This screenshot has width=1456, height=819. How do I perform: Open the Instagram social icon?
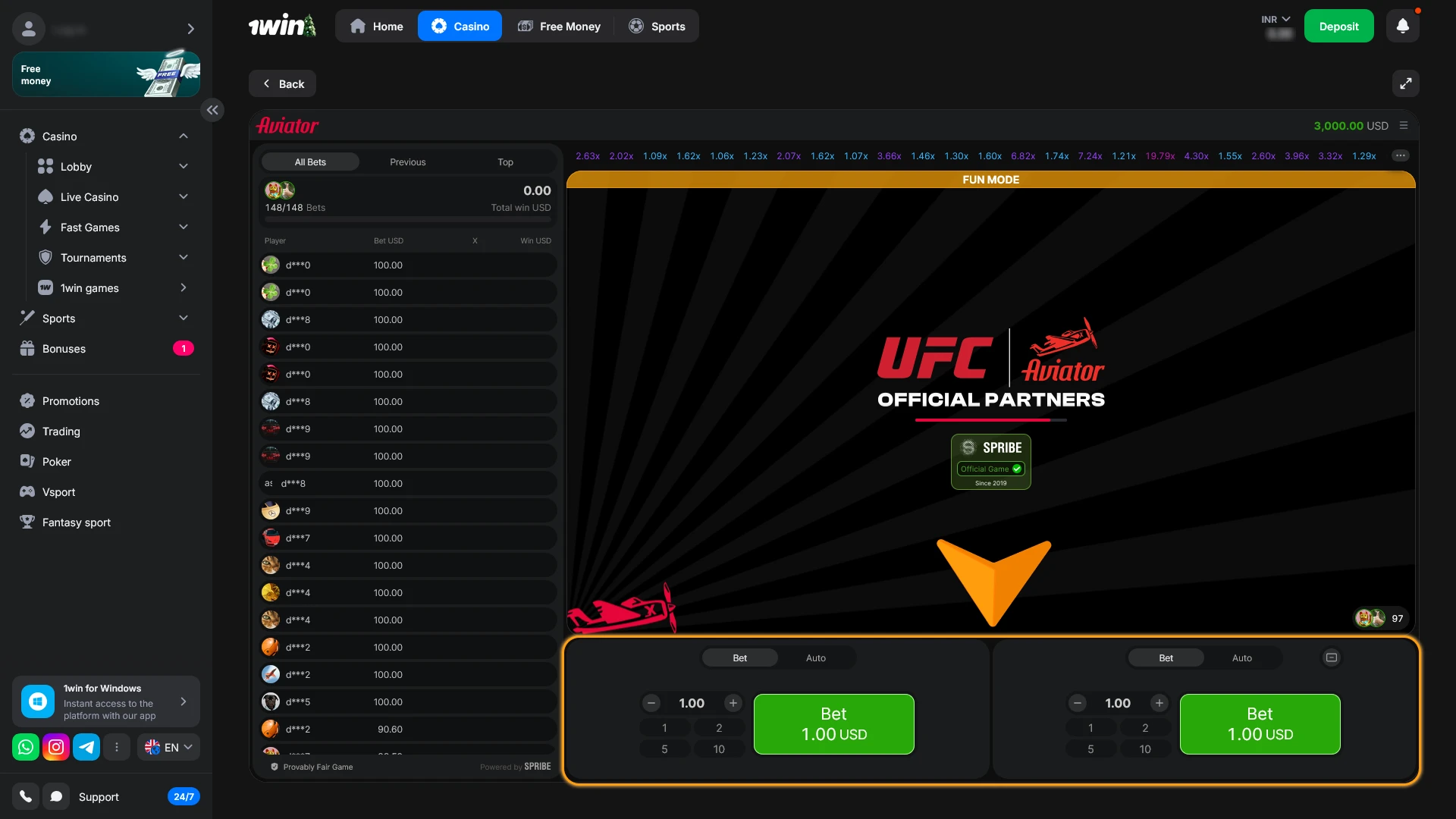(56, 747)
